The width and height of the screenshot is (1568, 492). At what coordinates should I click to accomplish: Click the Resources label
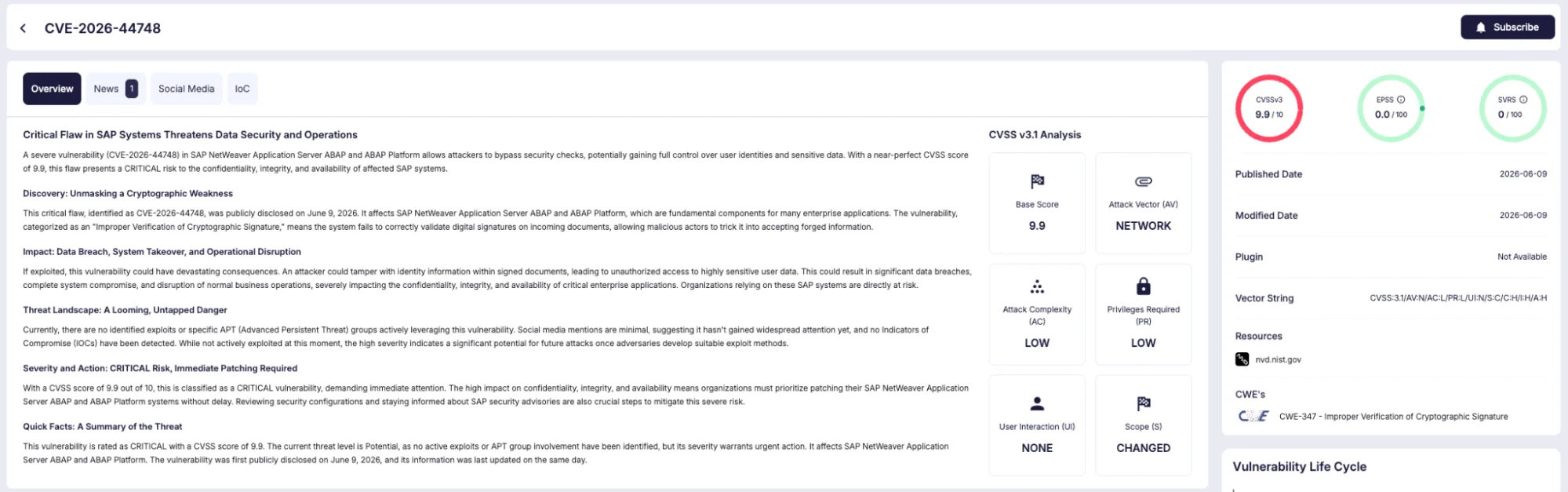1258,336
